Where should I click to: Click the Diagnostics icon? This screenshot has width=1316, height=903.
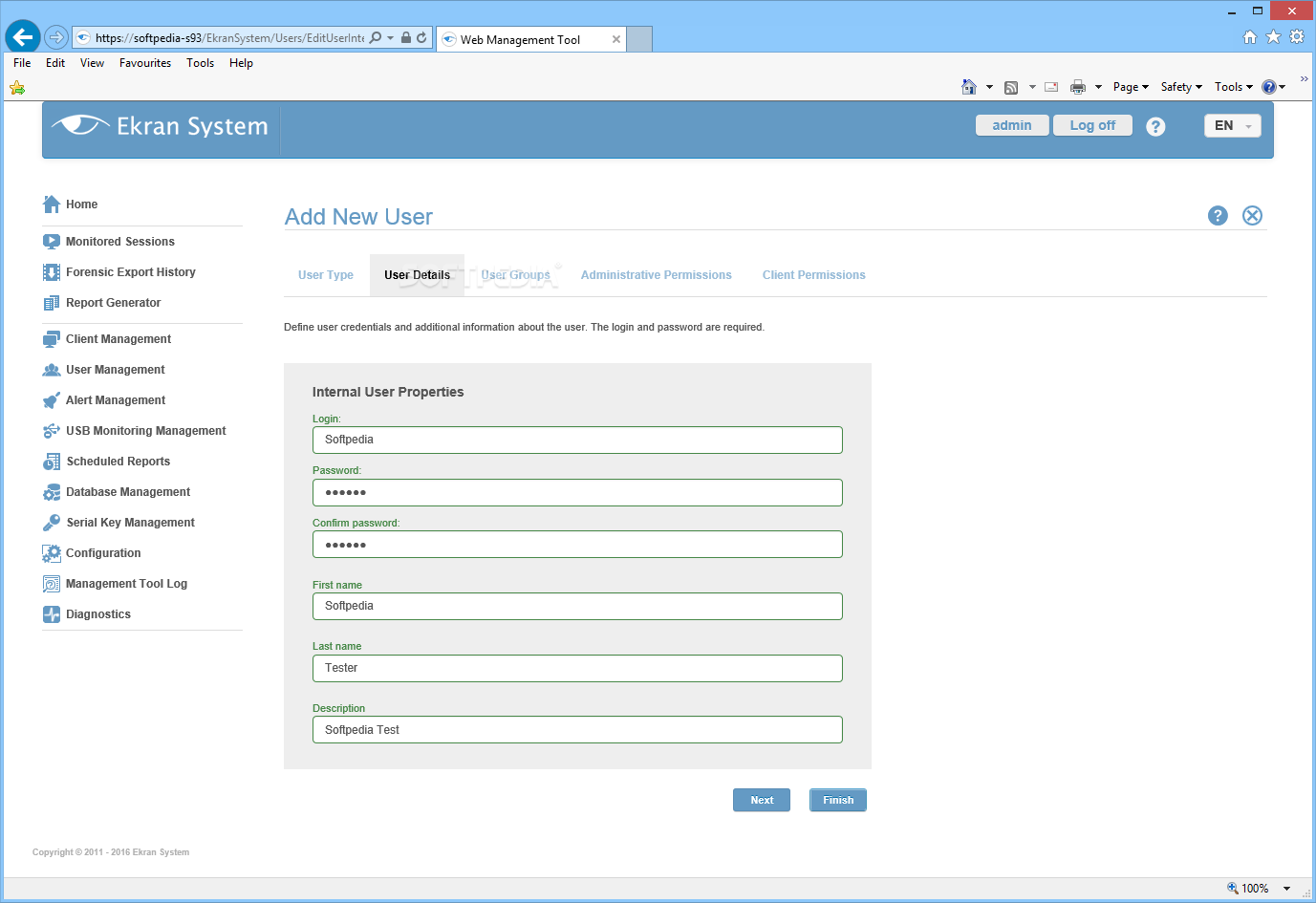point(52,614)
